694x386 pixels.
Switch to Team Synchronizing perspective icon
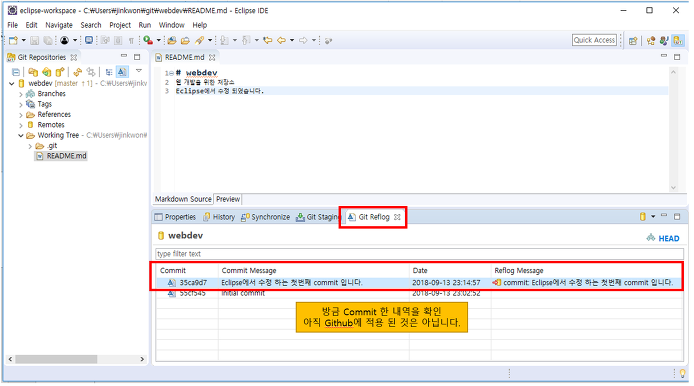coord(651,40)
